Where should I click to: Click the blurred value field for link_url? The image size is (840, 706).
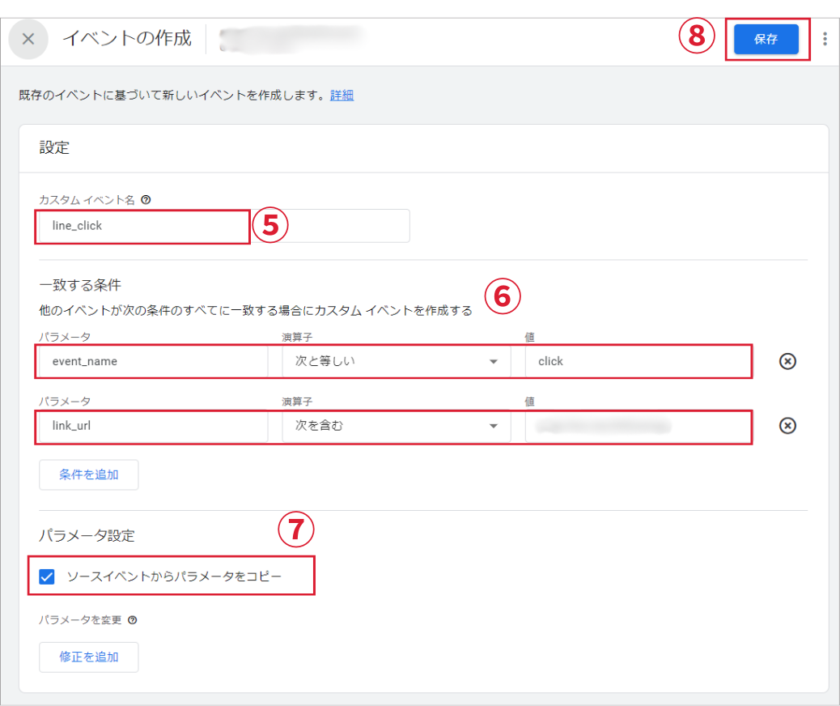635,426
